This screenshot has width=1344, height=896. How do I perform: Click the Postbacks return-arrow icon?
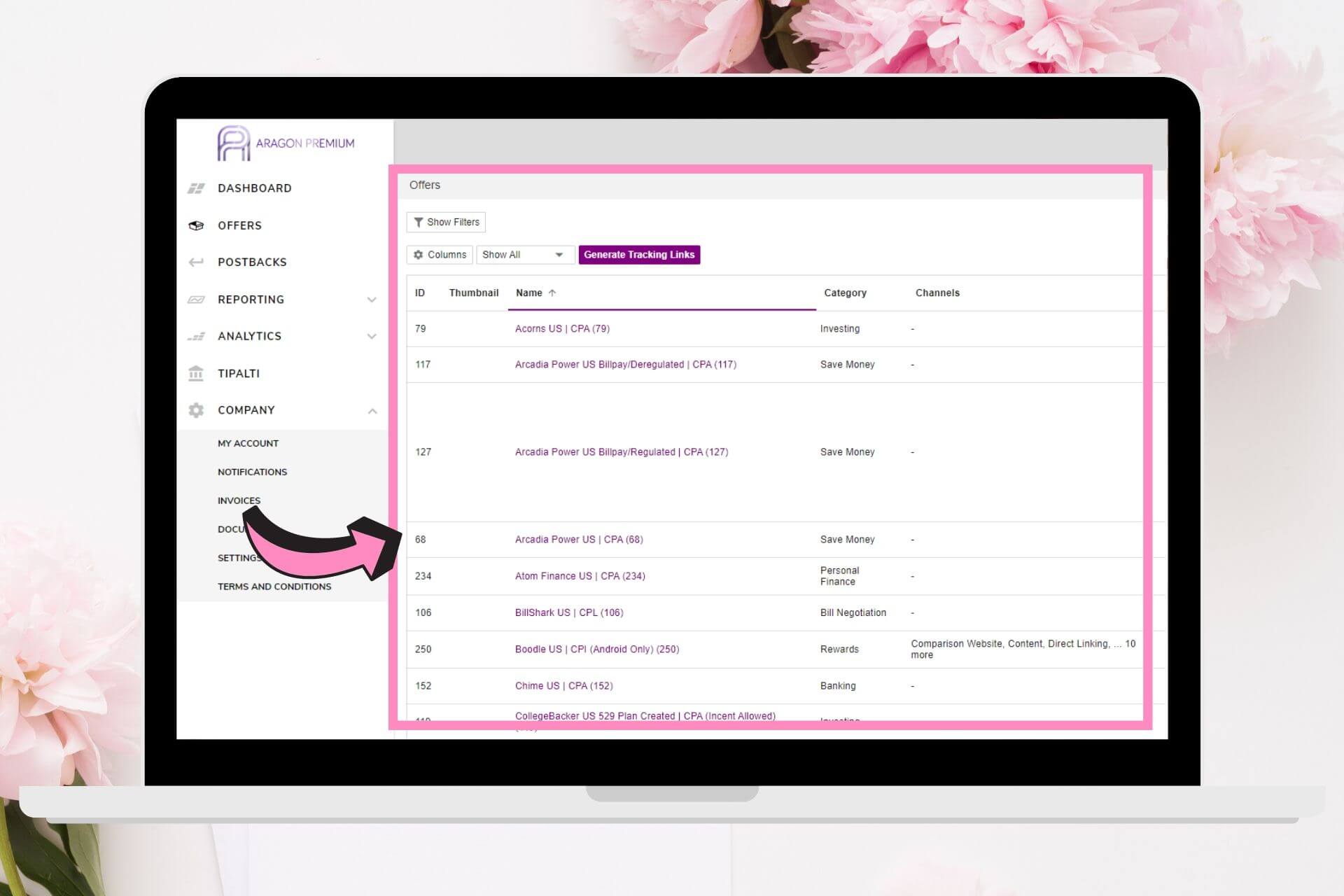tap(196, 262)
